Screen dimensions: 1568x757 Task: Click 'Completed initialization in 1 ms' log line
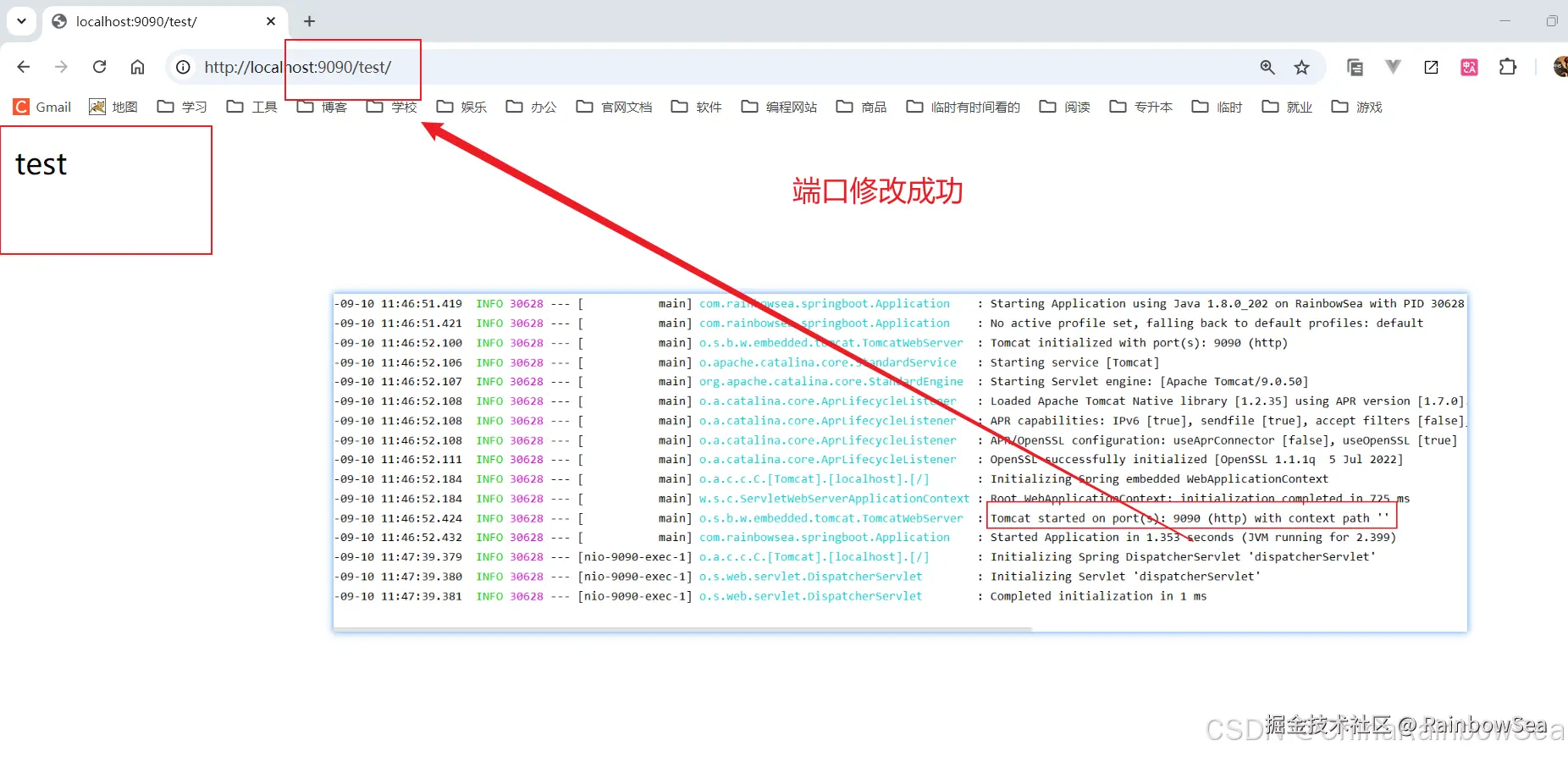coord(1098,596)
